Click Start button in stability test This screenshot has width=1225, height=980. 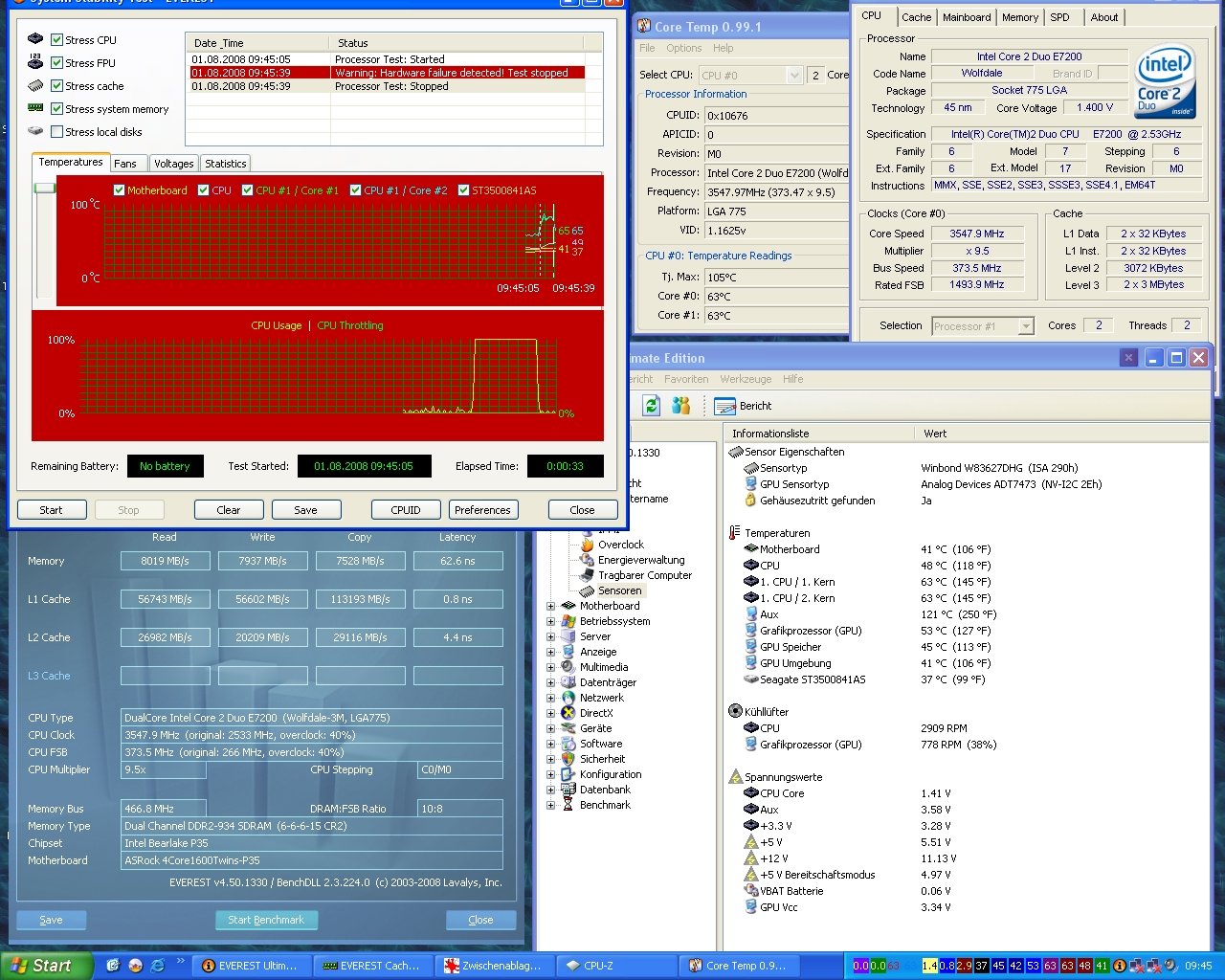tap(52, 510)
